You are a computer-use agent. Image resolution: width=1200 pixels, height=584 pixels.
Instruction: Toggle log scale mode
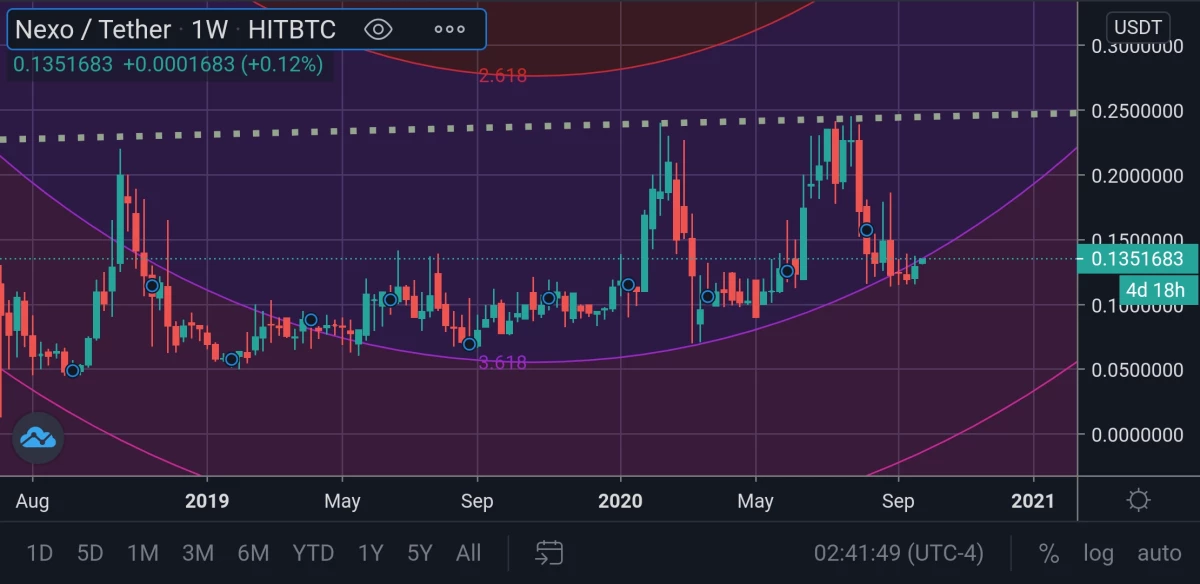pyautogui.click(x=1098, y=553)
